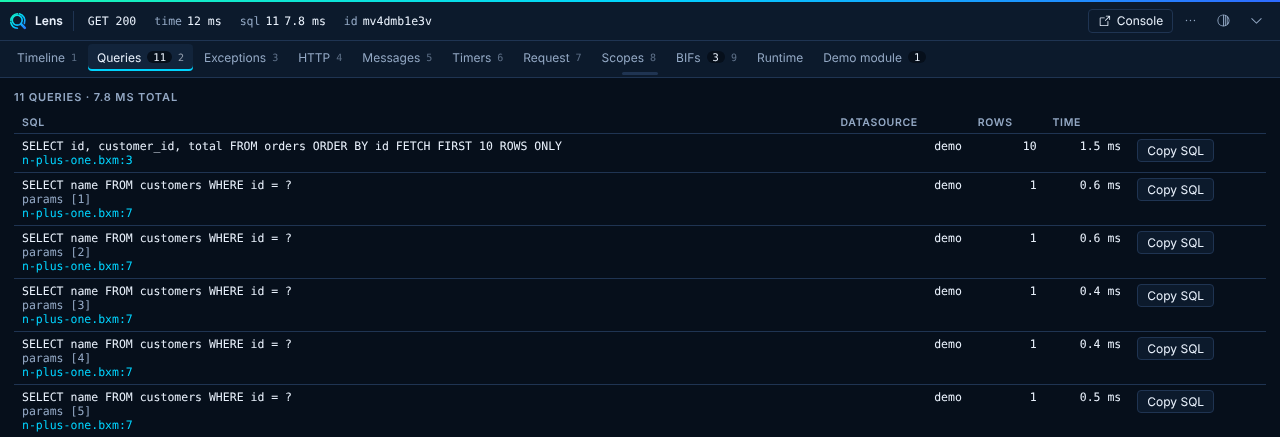The image size is (1280, 437).
Task: Select the Scopes tab
Action: point(628,58)
